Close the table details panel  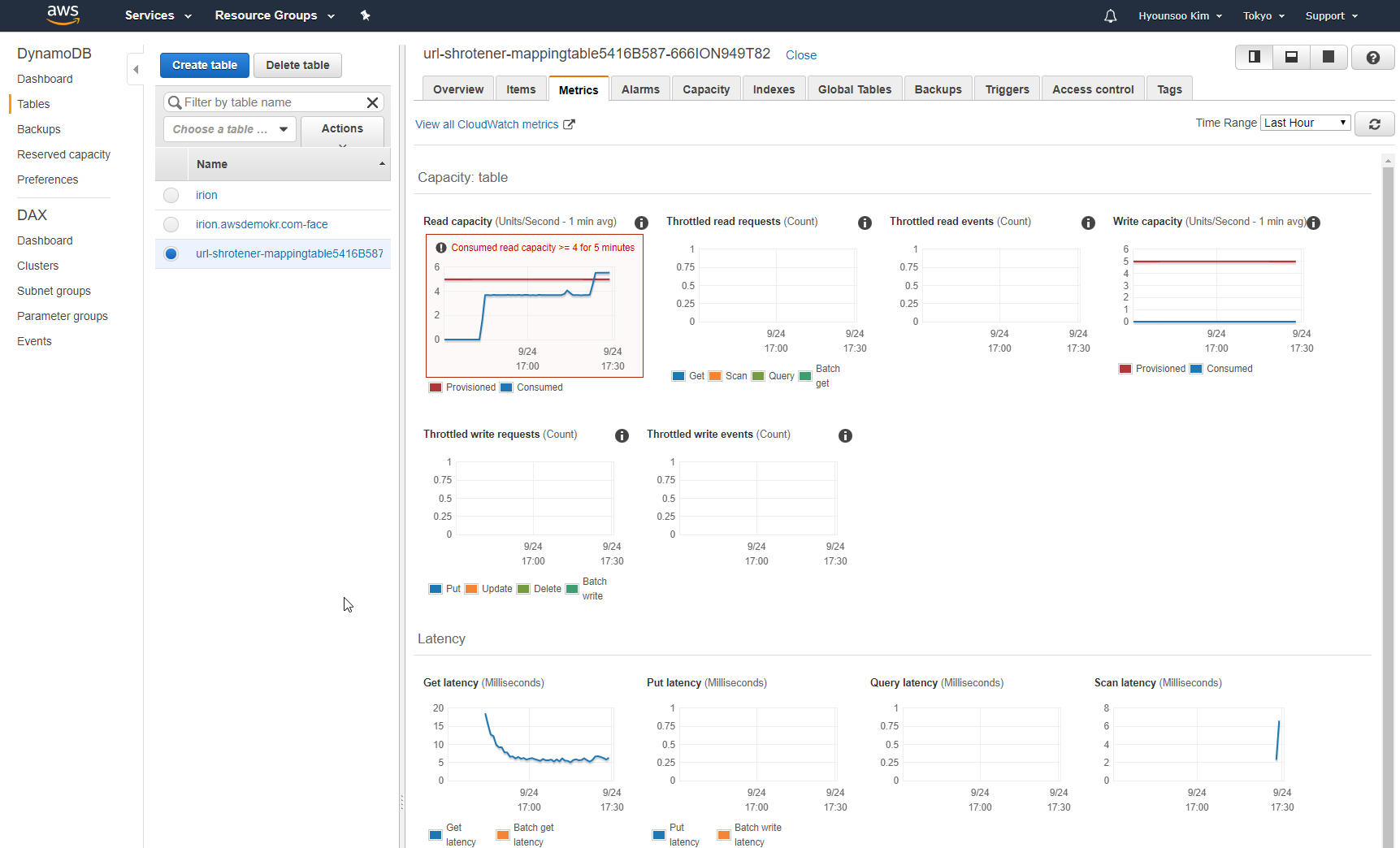click(801, 55)
